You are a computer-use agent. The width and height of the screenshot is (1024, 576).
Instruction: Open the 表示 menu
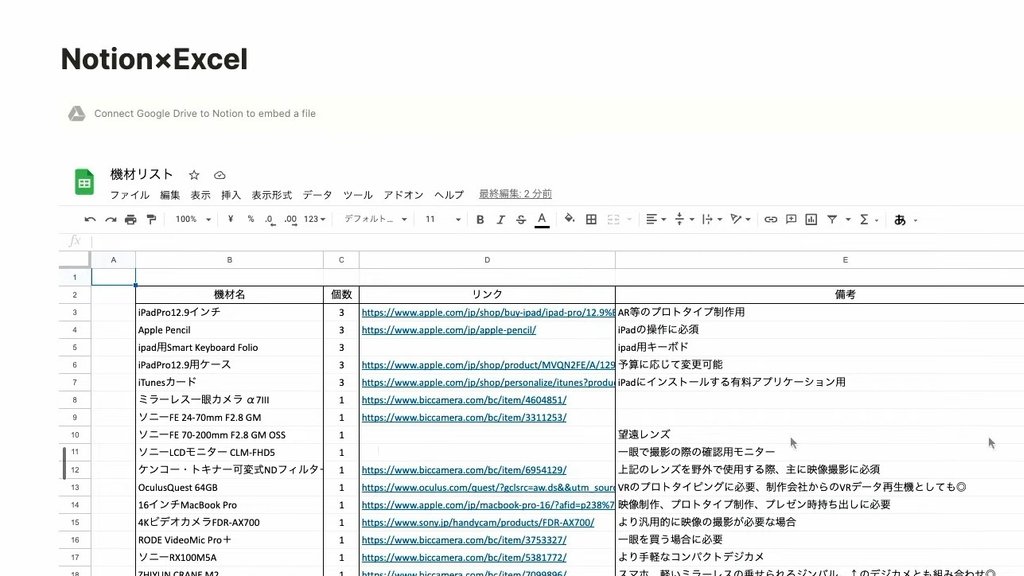[x=200, y=195]
